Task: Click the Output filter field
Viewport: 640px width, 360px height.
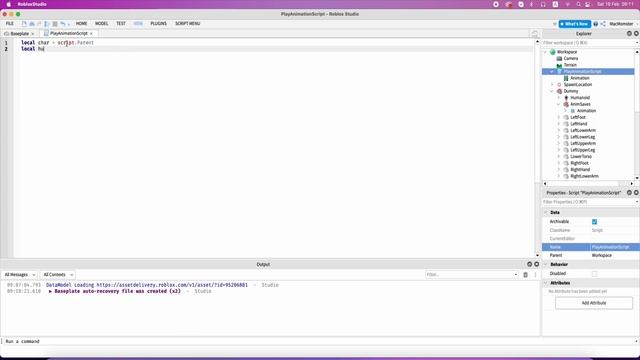Action: (x=471, y=275)
